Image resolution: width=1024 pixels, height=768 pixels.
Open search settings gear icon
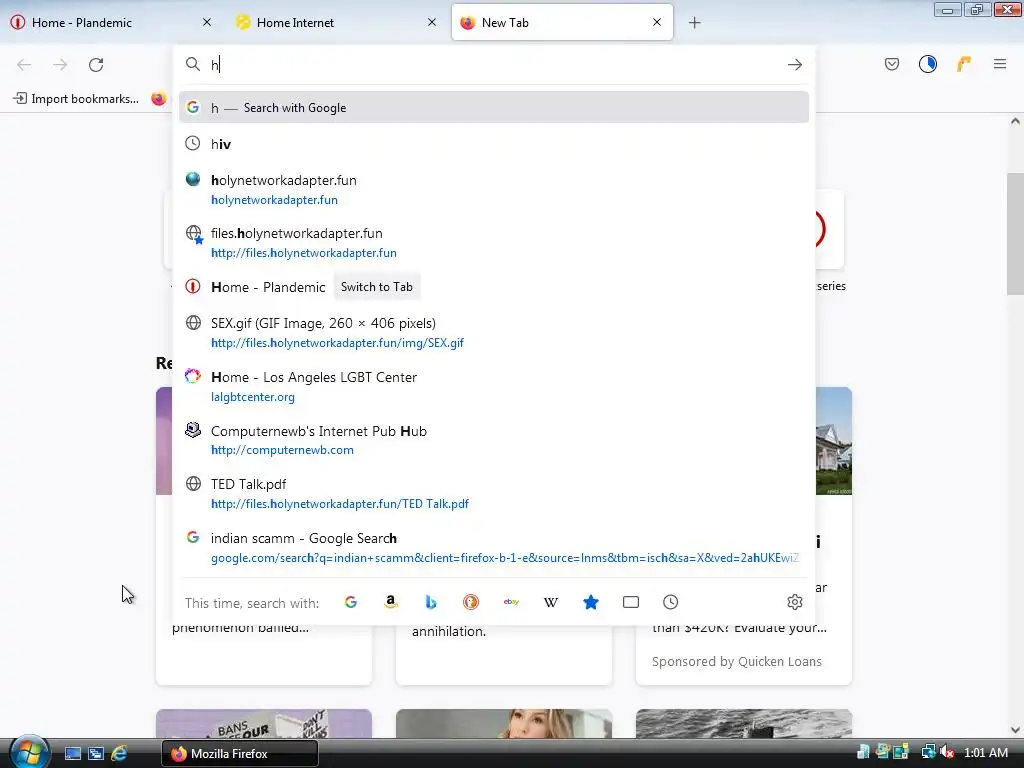point(795,602)
